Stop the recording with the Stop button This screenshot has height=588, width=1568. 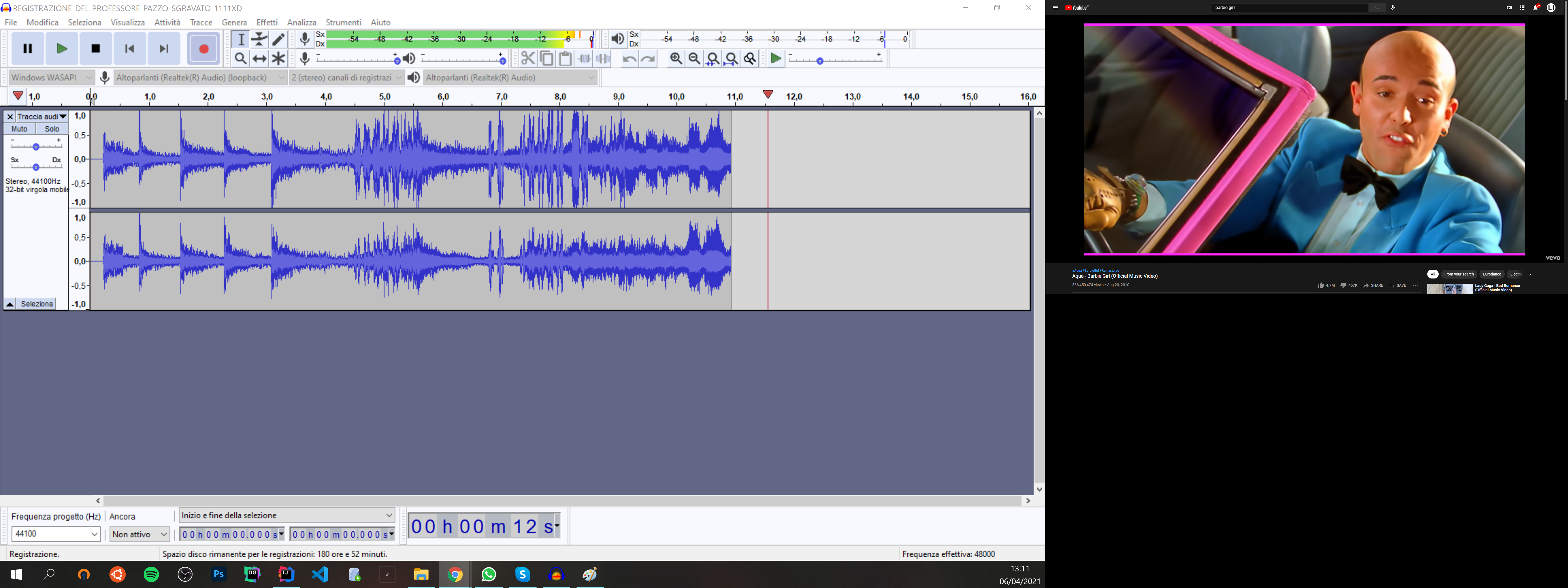[x=96, y=49]
